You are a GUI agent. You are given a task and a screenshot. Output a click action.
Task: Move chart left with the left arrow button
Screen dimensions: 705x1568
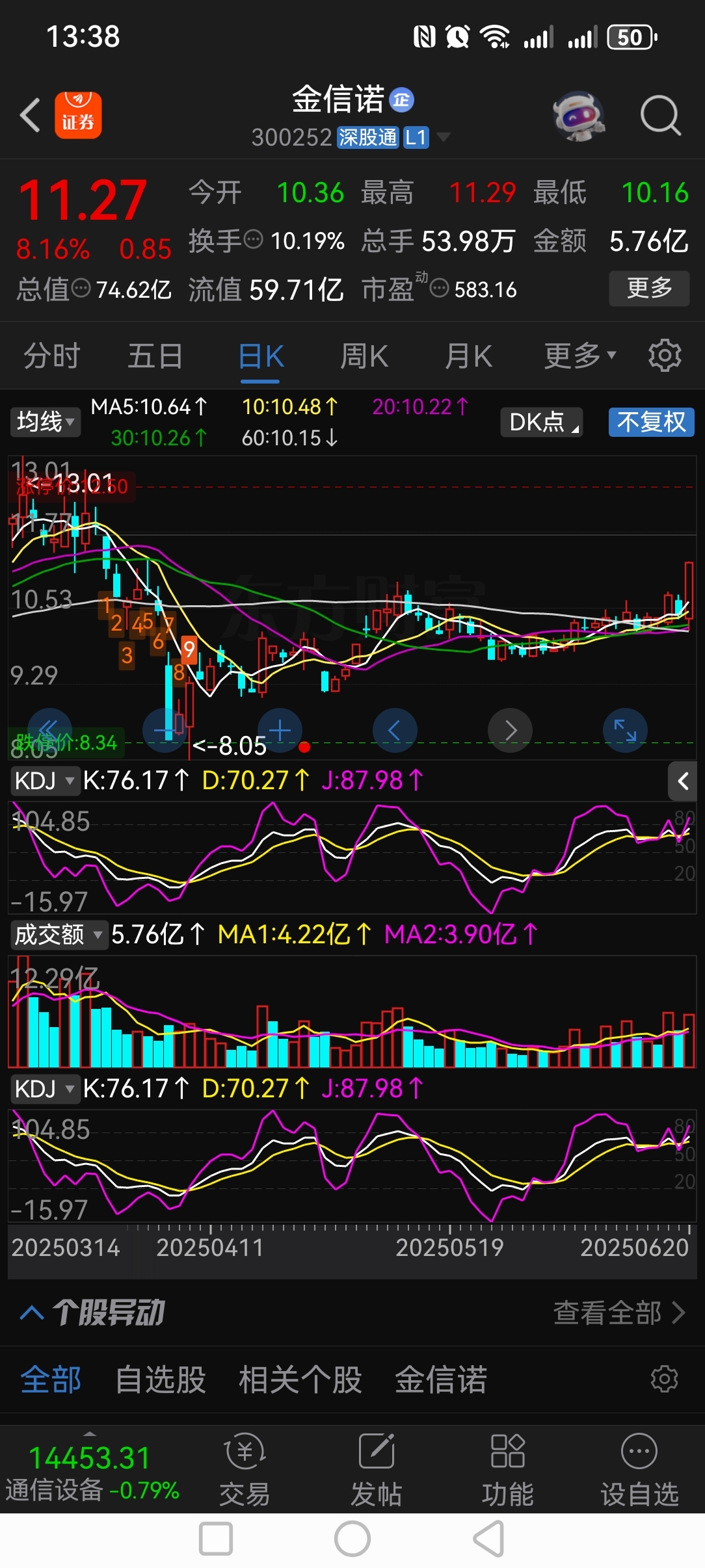pyautogui.click(x=395, y=730)
